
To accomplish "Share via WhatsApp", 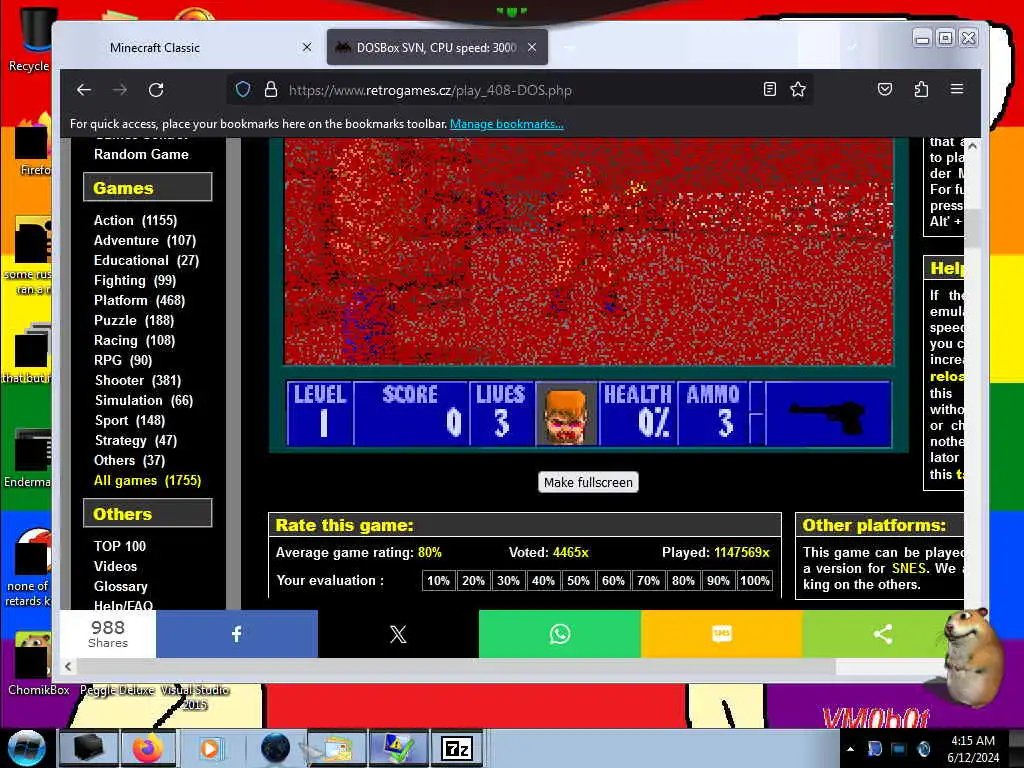I will click(x=560, y=633).
